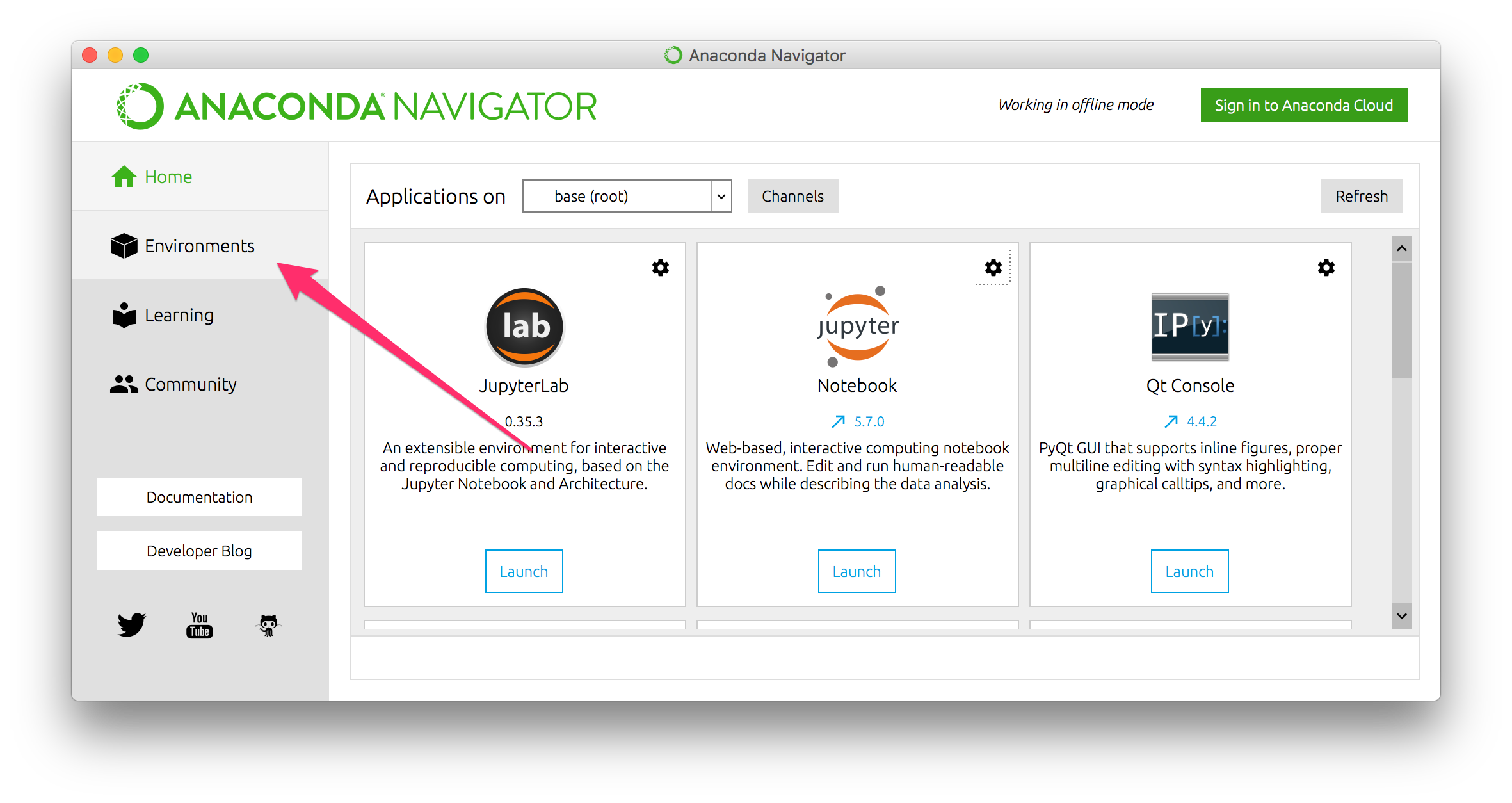Click the Qt Console IPython logo
Image resolution: width=1512 pixels, height=803 pixels.
click(1189, 327)
